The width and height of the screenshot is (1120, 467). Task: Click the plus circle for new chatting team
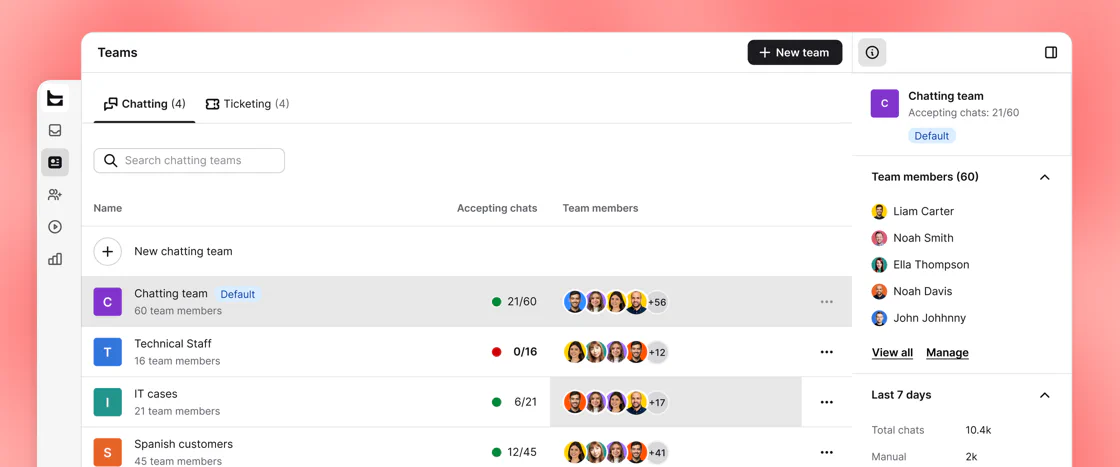click(x=108, y=251)
